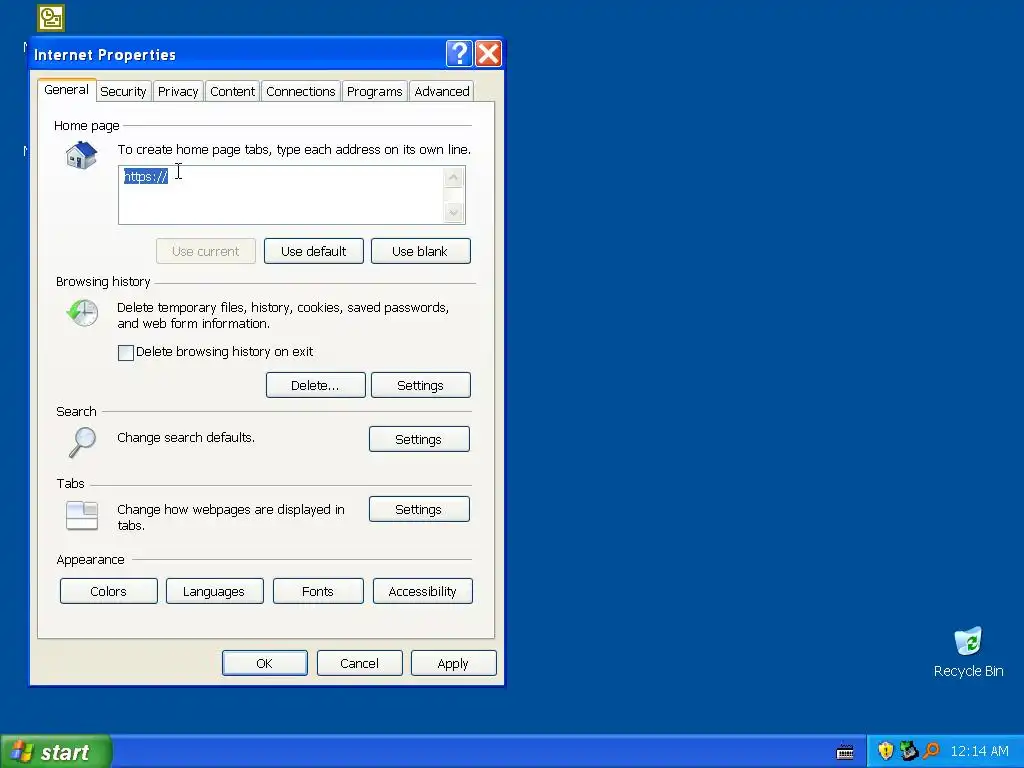Click the search magnifying glass icon

(x=82, y=442)
